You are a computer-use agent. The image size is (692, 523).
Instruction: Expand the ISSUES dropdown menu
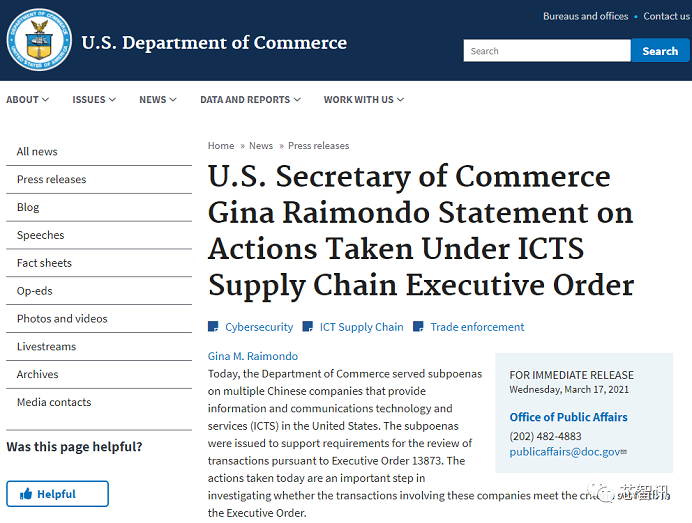tap(94, 100)
